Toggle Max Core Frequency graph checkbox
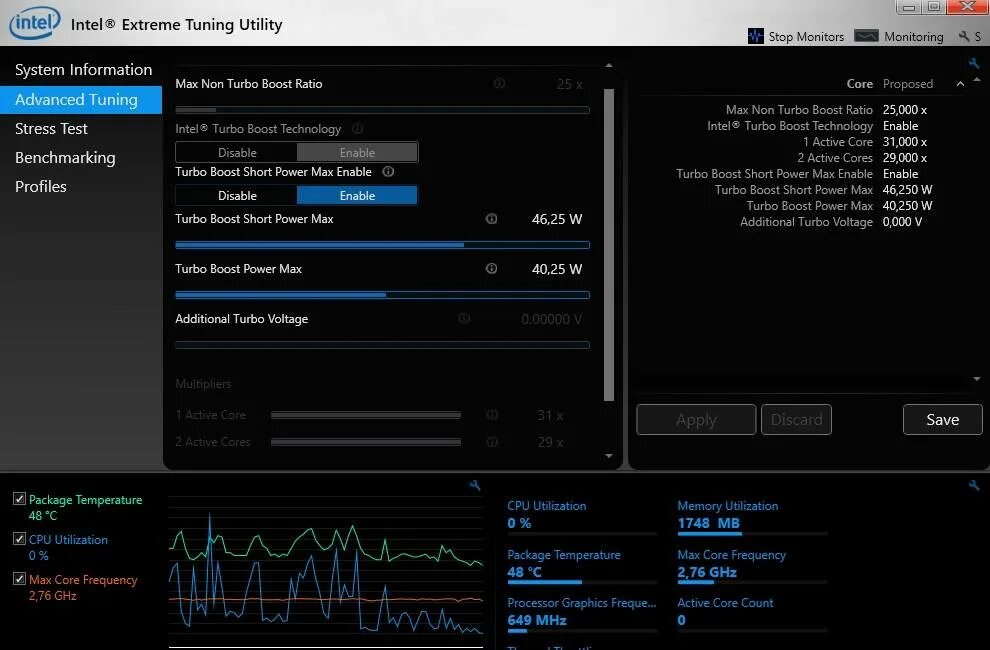This screenshot has width=990, height=650. click(x=20, y=579)
